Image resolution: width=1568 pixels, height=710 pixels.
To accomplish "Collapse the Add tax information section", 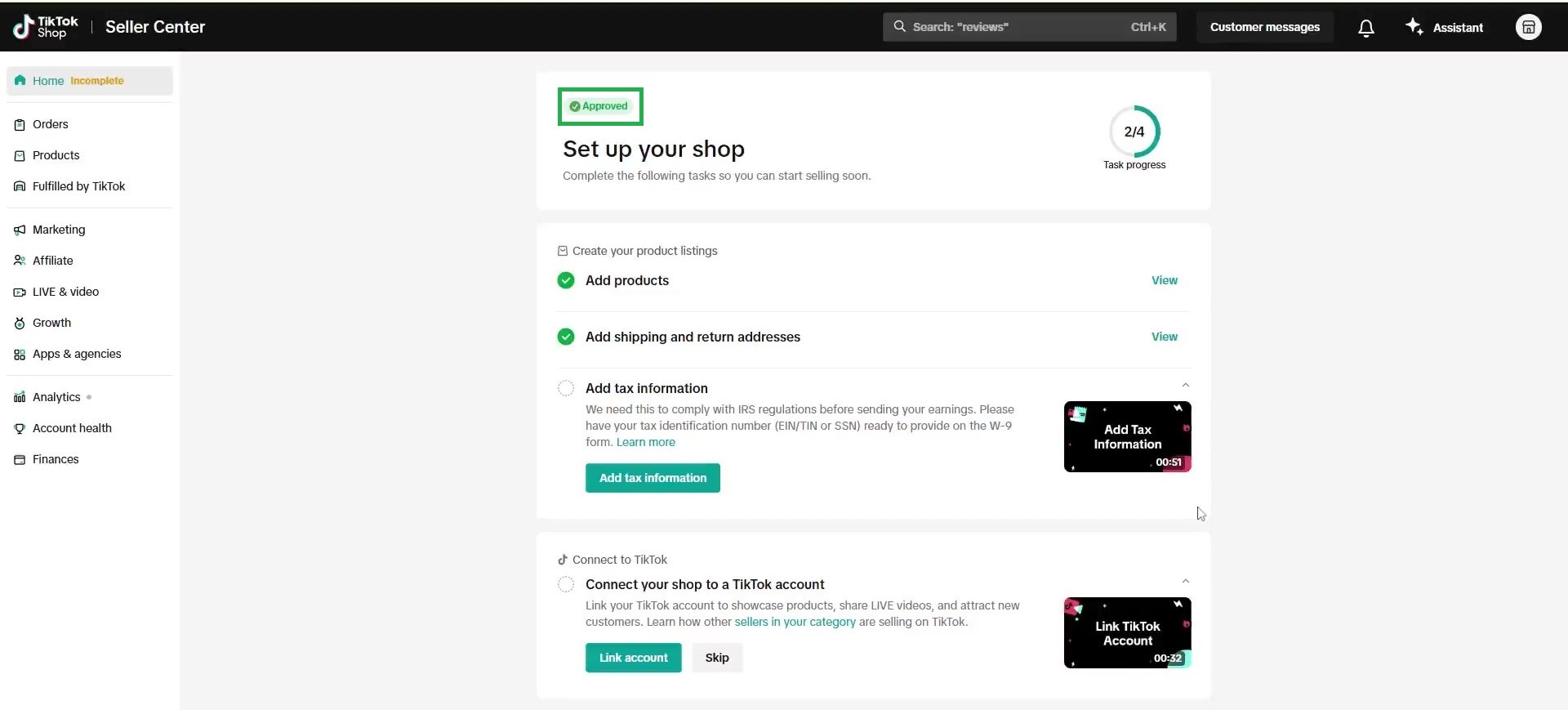I will (1186, 385).
